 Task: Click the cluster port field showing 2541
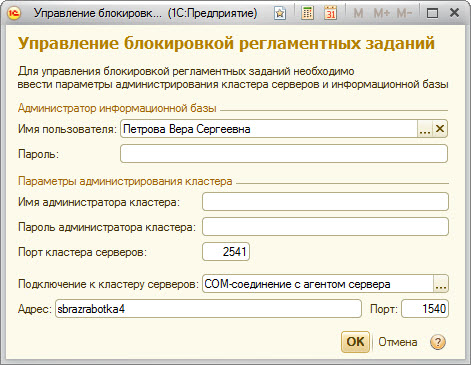pyautogui.click(x=226, y=251)
